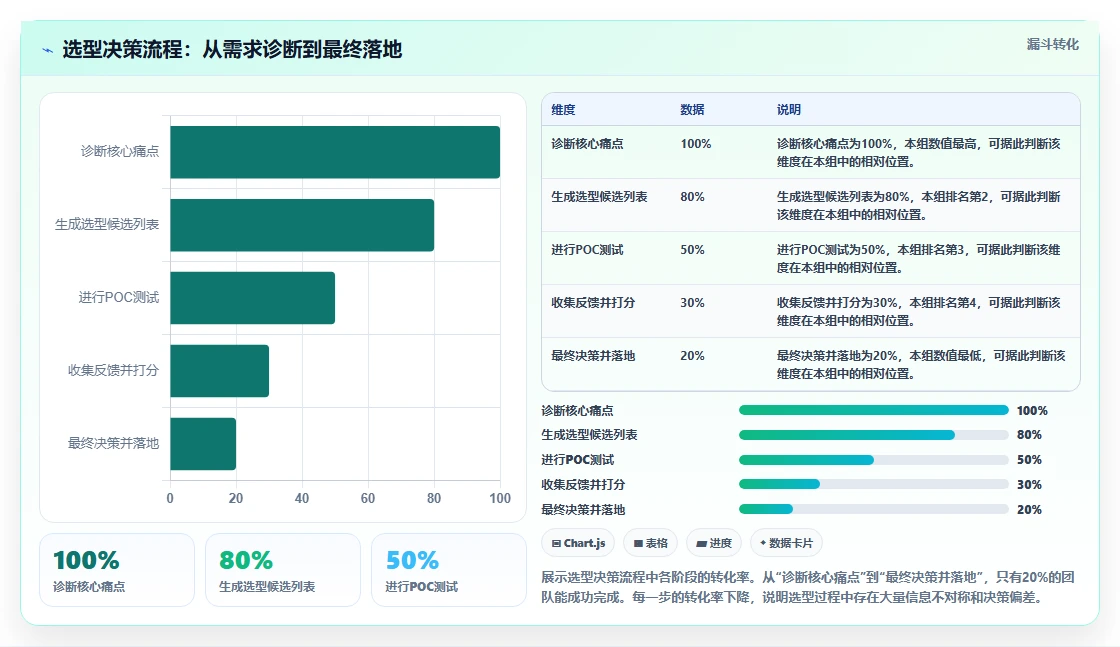Open the 80% 生成选型候选列表 data card
The height and width of the screenshot is (647, 1120).
(x=283, y=570)
